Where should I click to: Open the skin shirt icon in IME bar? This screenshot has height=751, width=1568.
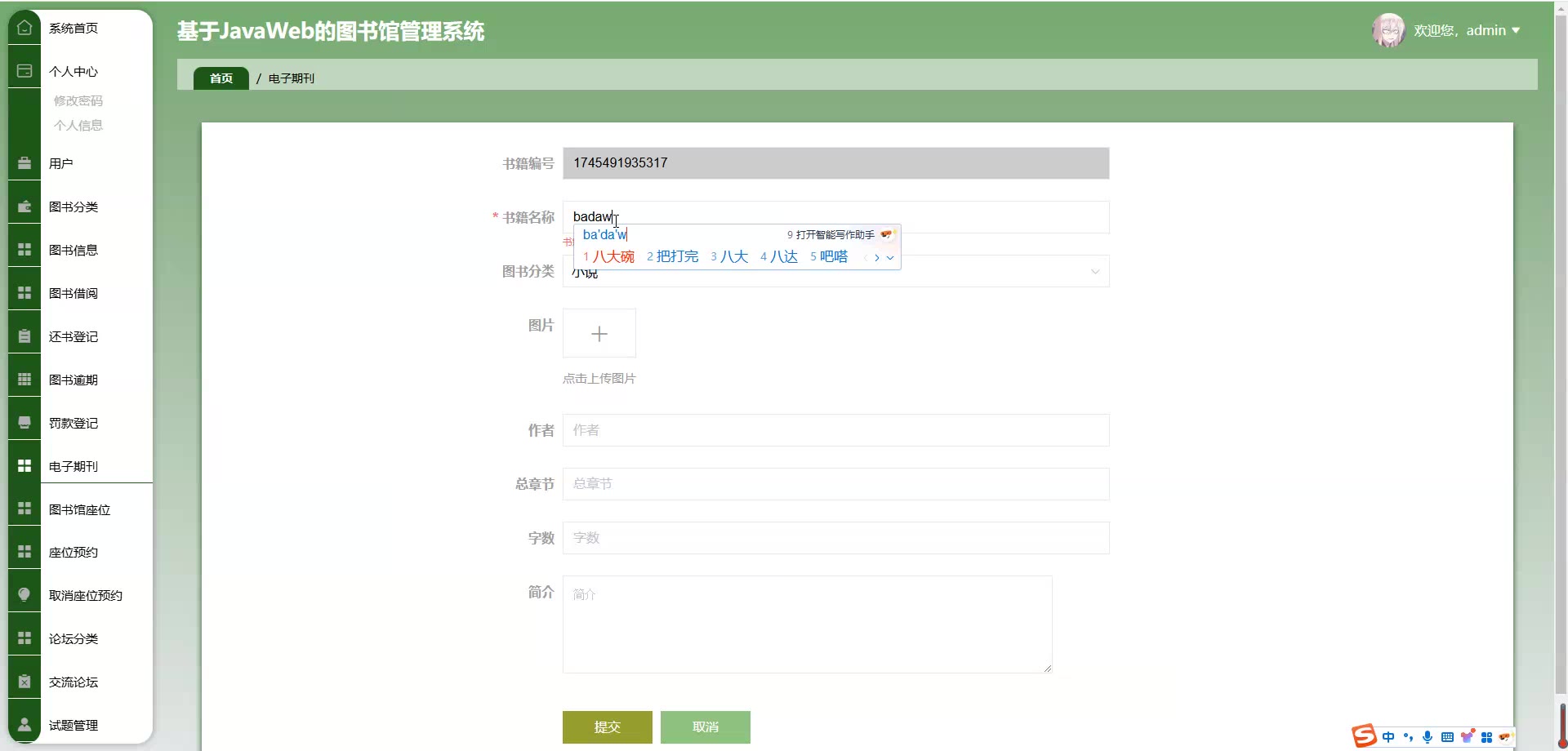tap(1468, 736)
